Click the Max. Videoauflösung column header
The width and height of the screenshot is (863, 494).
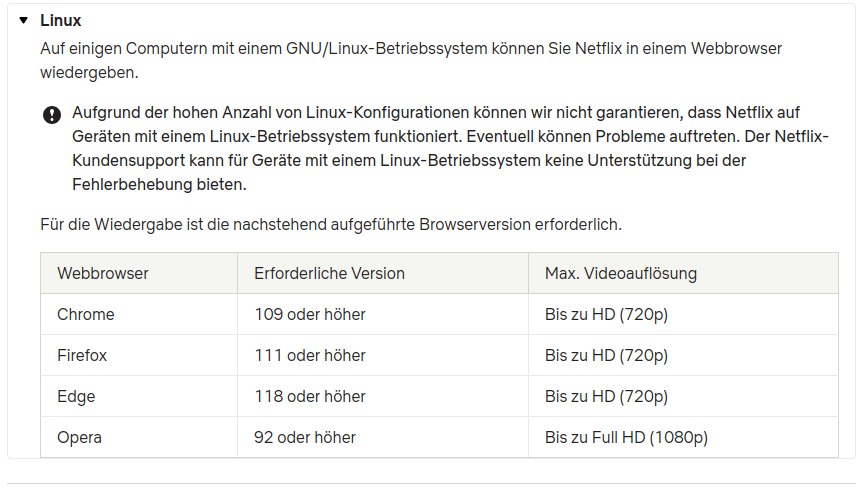click(683, 273)
